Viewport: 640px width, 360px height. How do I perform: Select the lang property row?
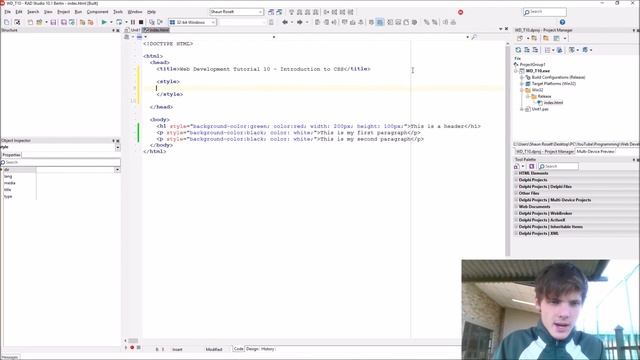(x=60, y=177)
